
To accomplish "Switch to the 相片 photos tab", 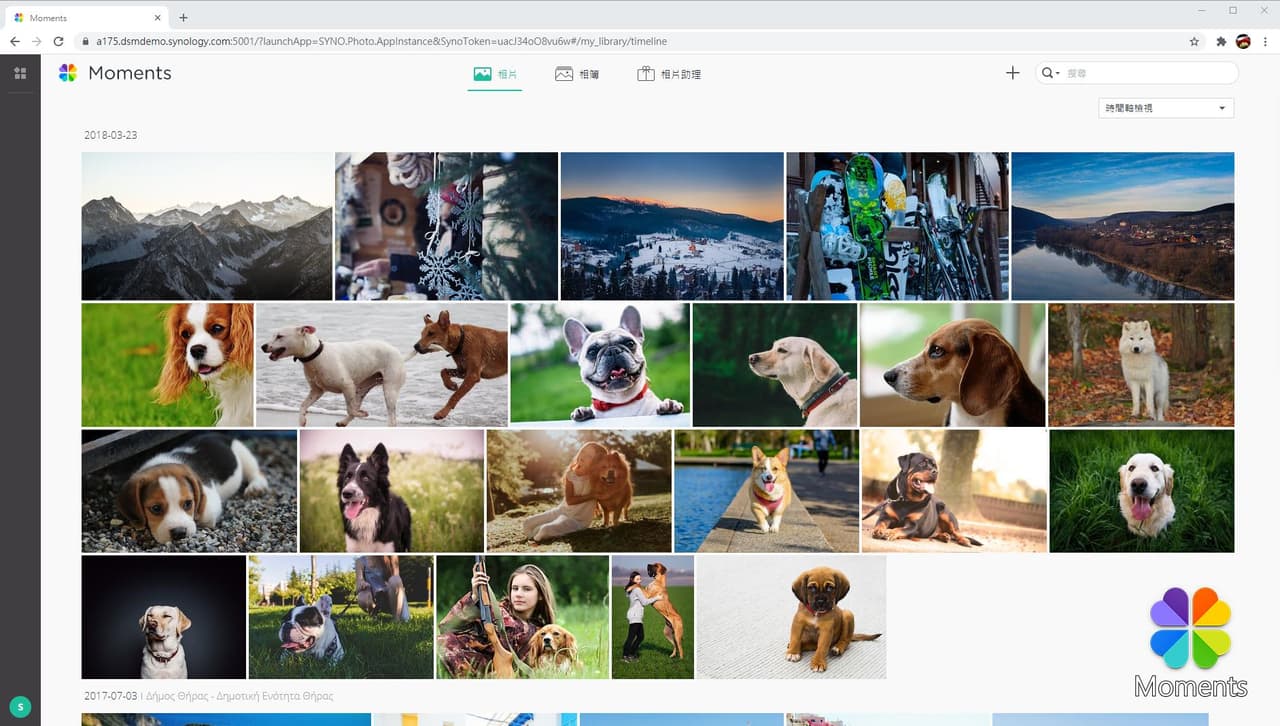I will (495, 74).
